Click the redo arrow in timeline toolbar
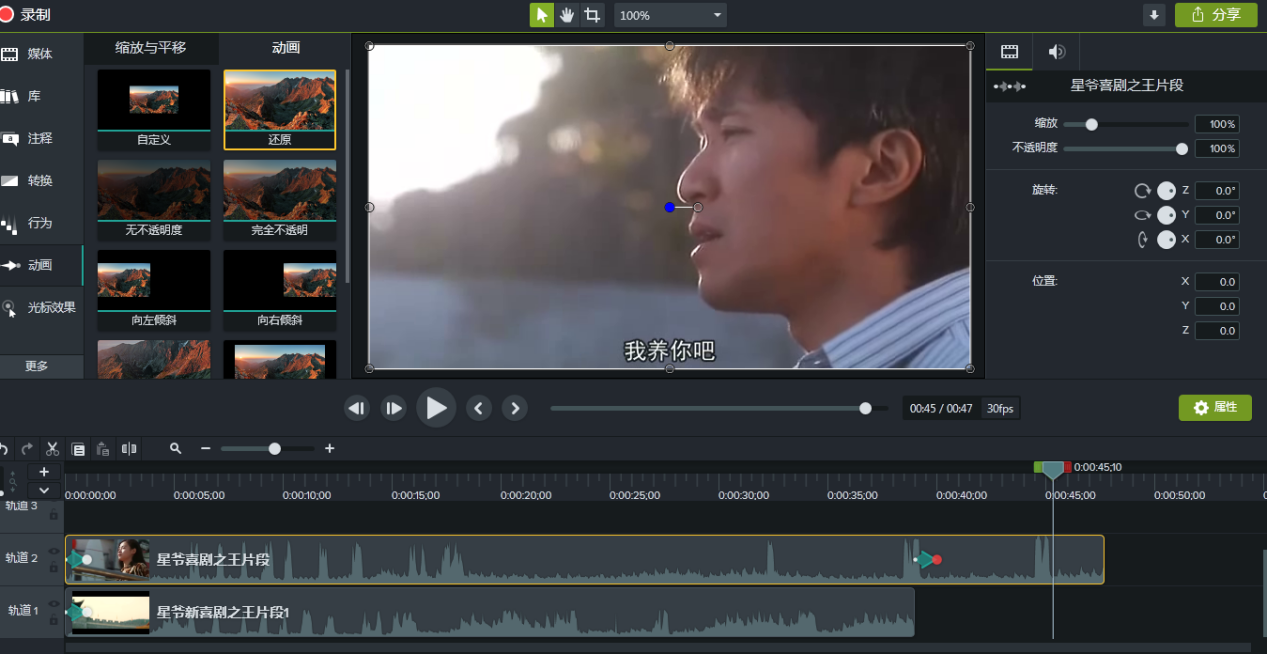Image resolution: width=1267 pixels, height=654 pixels. click(27, 449)
